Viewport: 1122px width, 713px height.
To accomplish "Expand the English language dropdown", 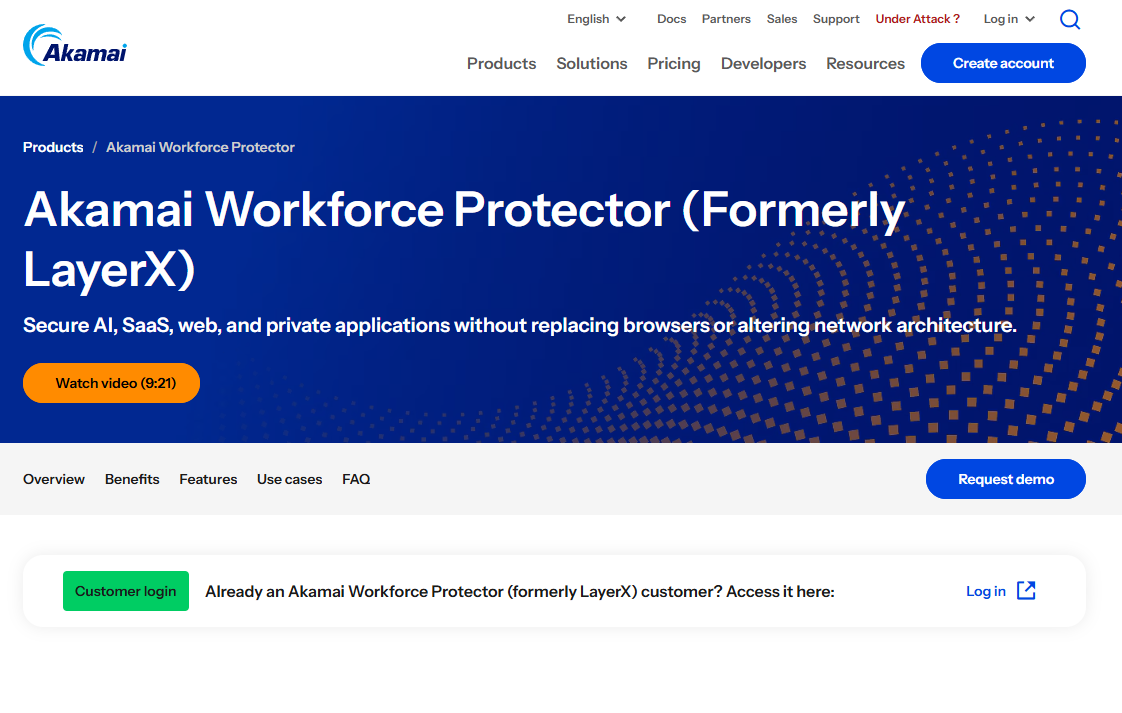I will pos(596,19).
